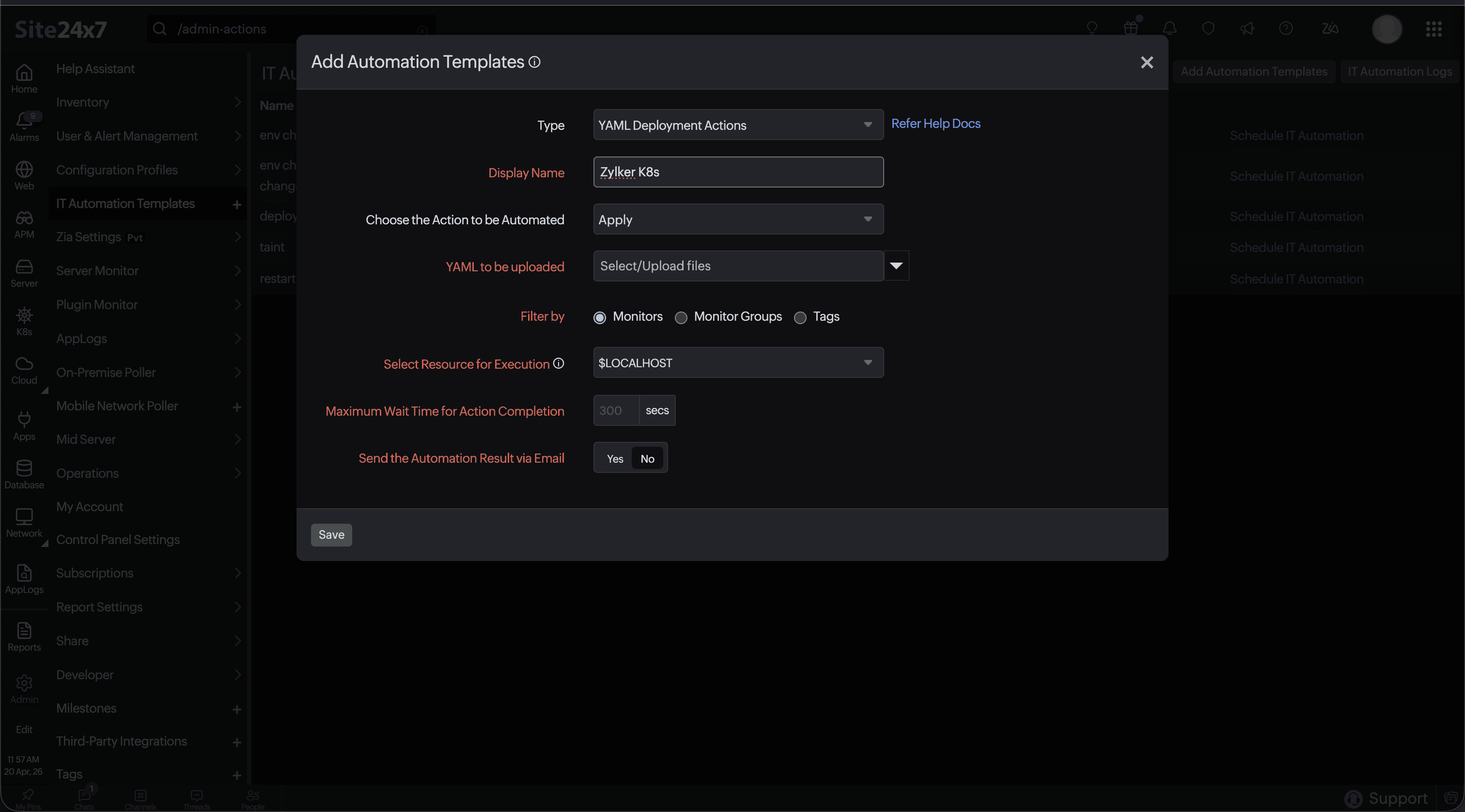This screenshot has width=1465, height=812.
Task: Select the Monitor Groups radio button
Action: pos(681,317)
